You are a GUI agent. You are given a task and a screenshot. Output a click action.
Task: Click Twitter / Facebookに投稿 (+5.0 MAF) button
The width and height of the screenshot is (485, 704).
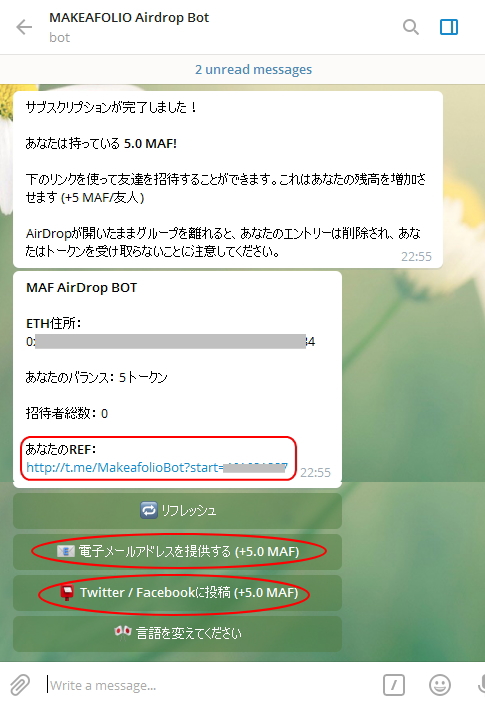point(177,593)
